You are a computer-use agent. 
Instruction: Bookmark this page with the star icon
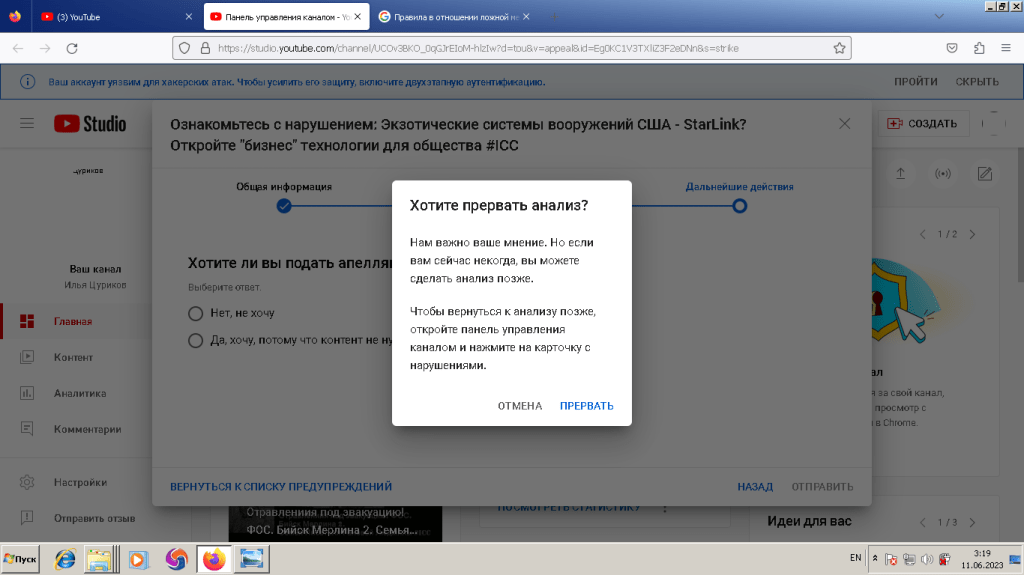click(840, 47)
